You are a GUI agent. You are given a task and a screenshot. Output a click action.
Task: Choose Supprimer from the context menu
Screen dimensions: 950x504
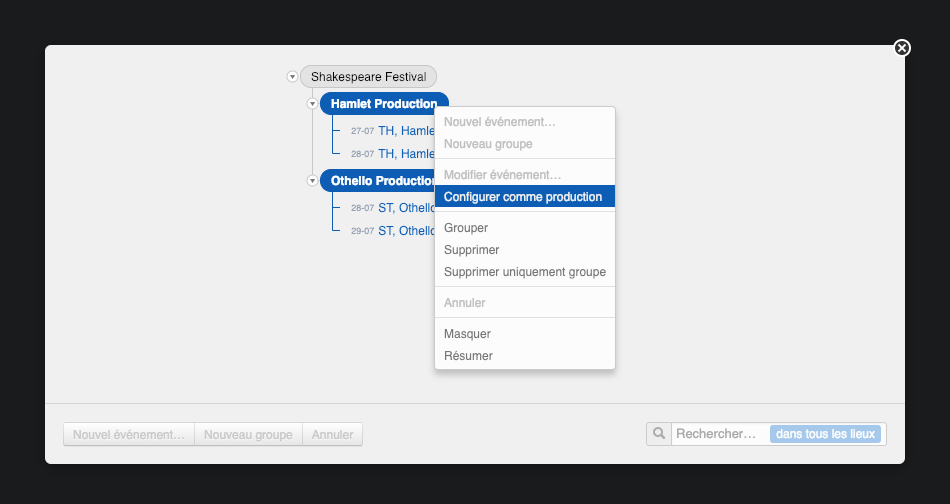[x=471, y=250]
